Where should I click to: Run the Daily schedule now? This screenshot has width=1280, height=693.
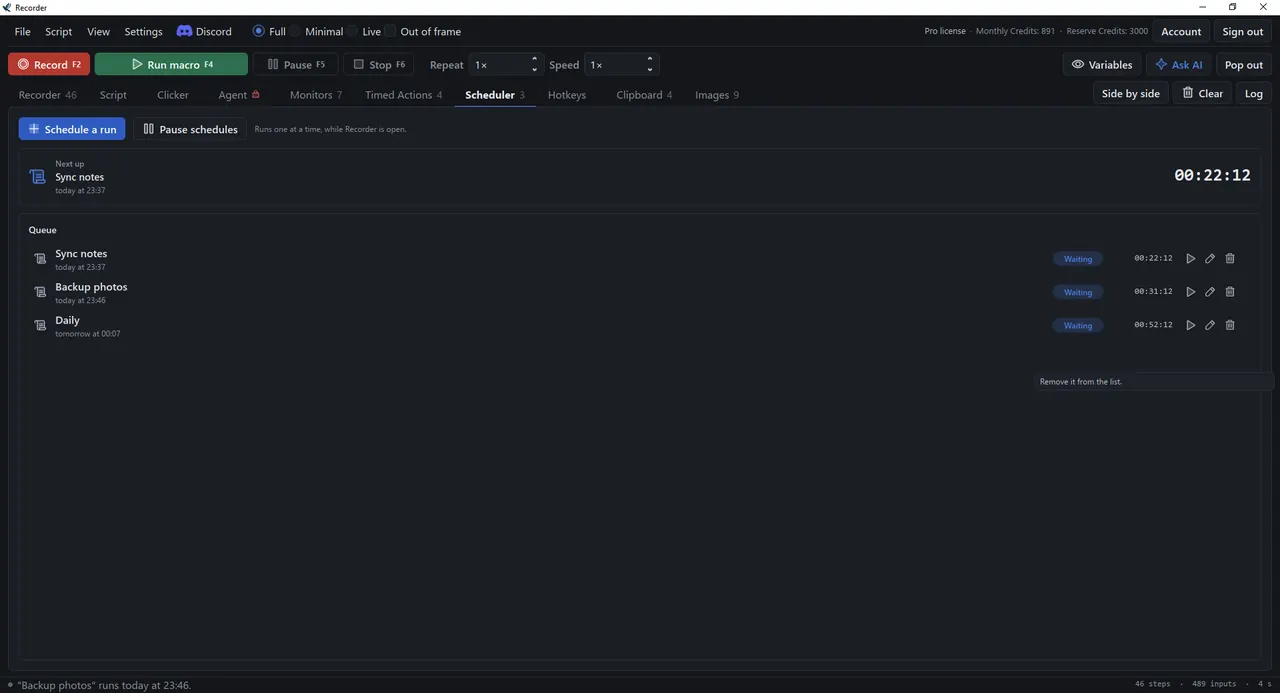click(x=1190, y=325)
